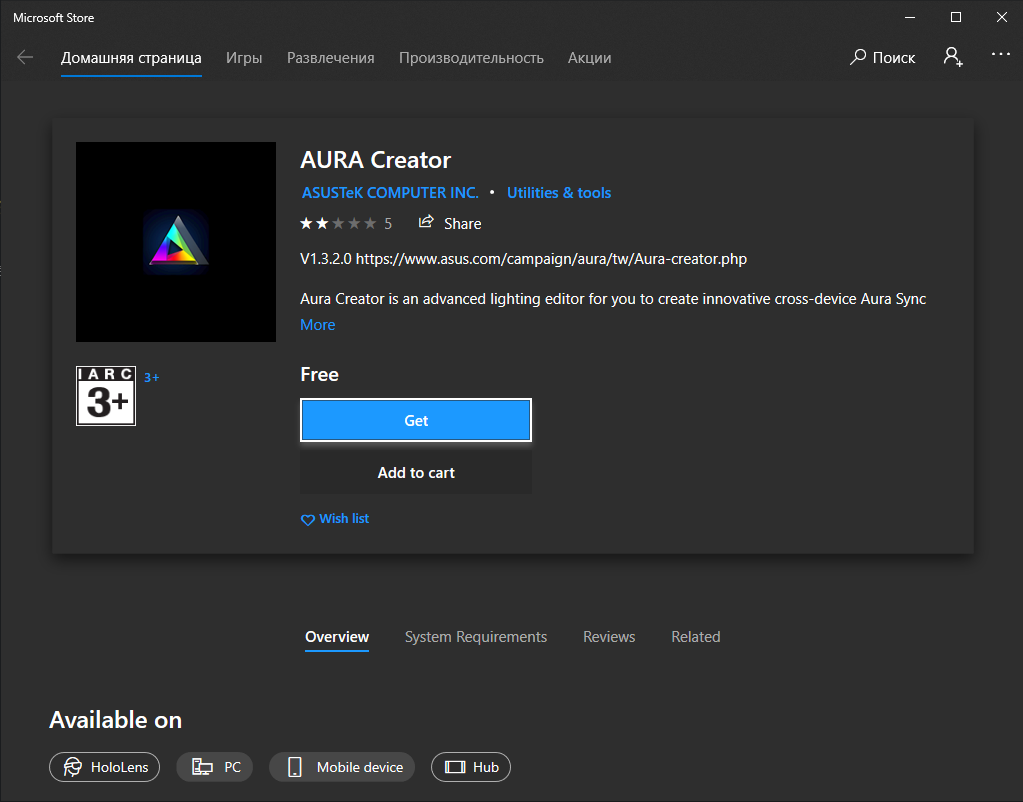Switch to System Requirements tab
This screenshot has height=802, width=1023.
476,637
